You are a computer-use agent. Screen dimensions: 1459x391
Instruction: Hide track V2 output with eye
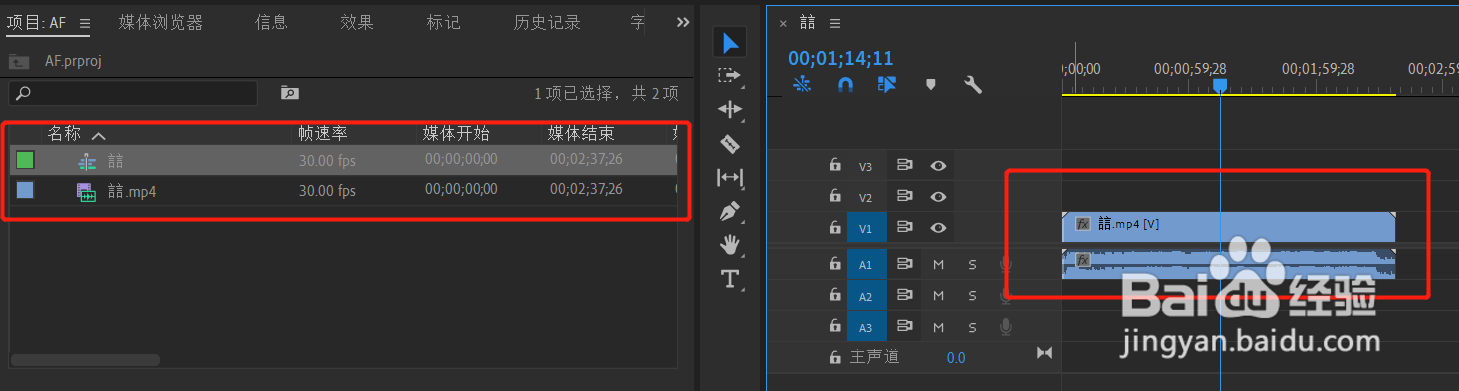coord(938,197)
